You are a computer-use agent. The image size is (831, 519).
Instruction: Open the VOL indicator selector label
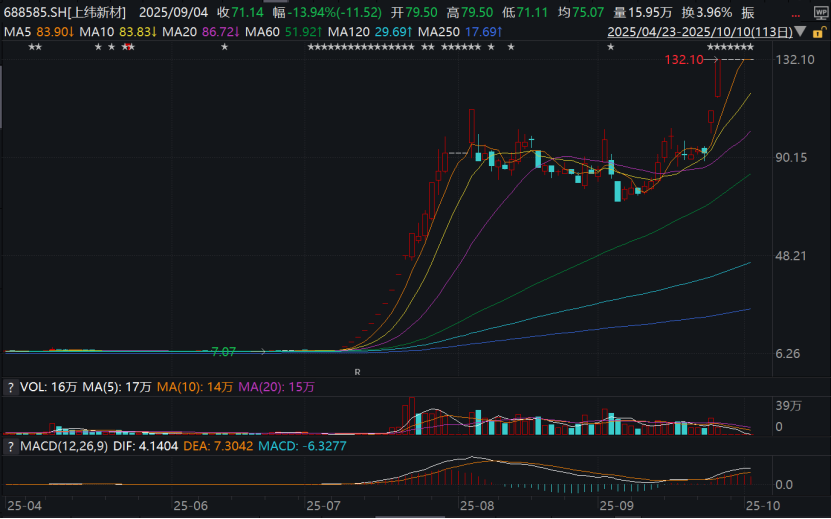coord(33,386)
